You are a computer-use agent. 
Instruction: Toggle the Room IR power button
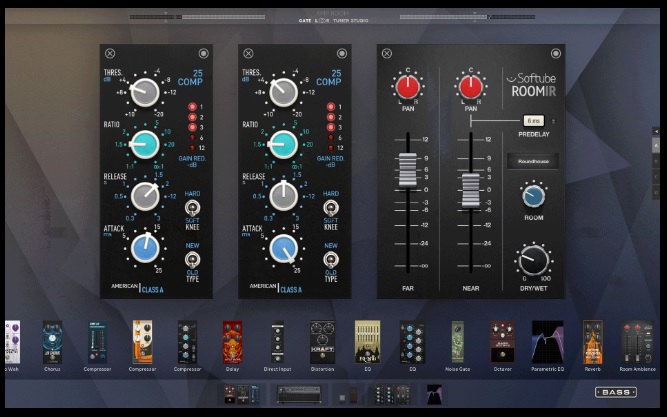click(x=556, y=53)
